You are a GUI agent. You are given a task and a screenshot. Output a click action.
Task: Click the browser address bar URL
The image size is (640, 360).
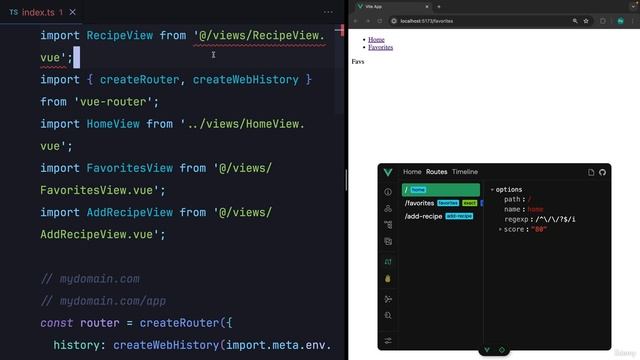(x=427, y=21)
